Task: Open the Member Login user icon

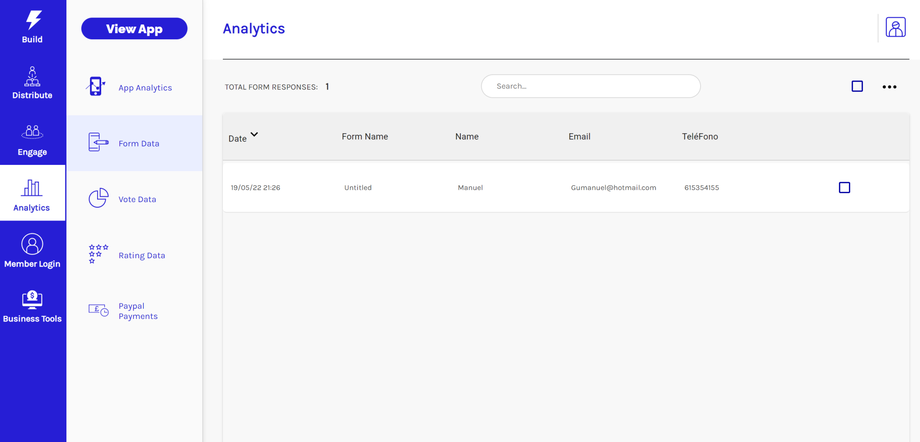Action: click(x=32, y=244)
